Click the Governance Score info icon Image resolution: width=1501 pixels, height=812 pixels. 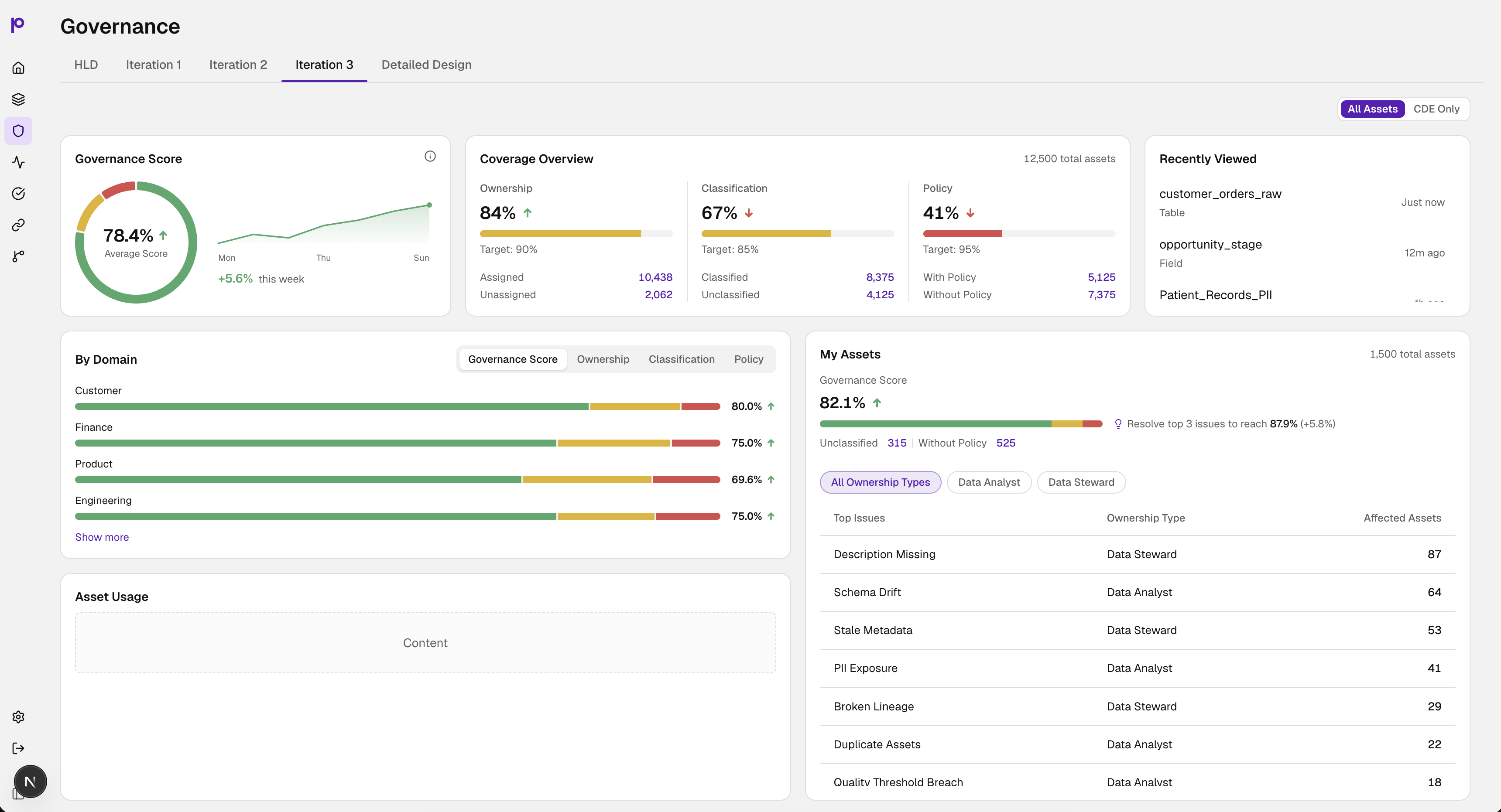point(430,156)
